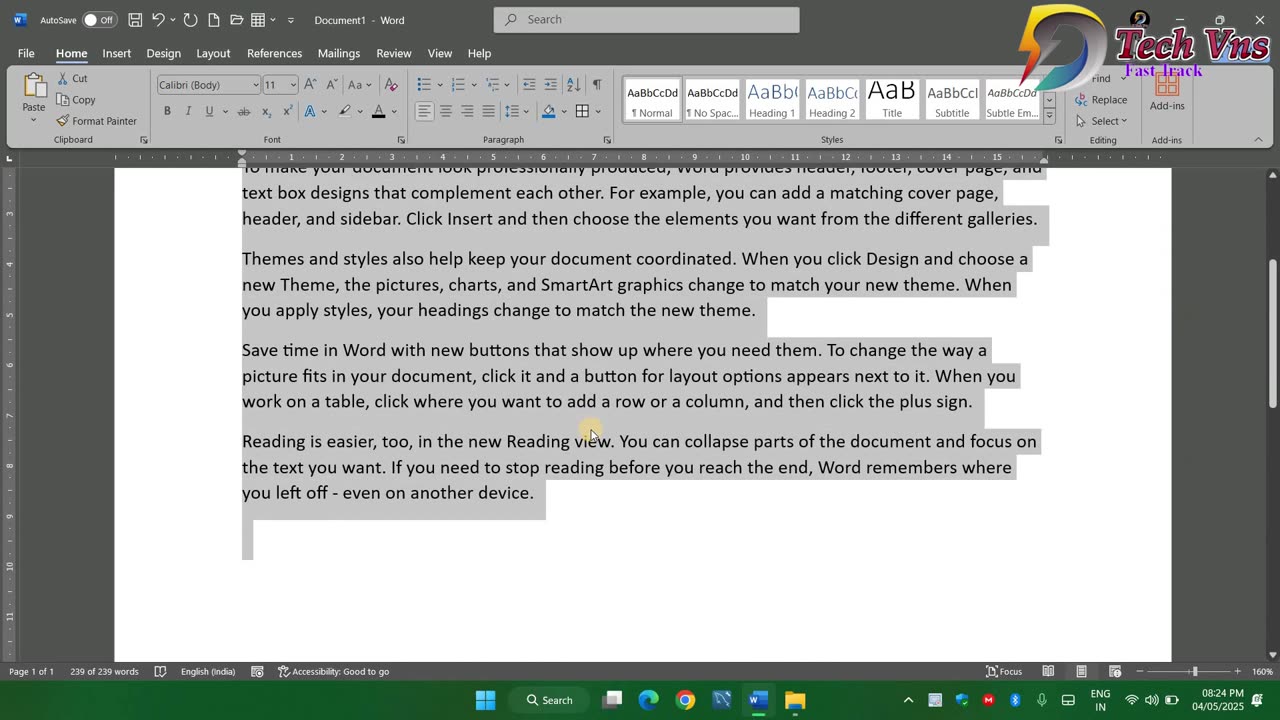Open a file via the folder icon
This screenshot has width=1280, height=720.
click(x=237, y=20)
